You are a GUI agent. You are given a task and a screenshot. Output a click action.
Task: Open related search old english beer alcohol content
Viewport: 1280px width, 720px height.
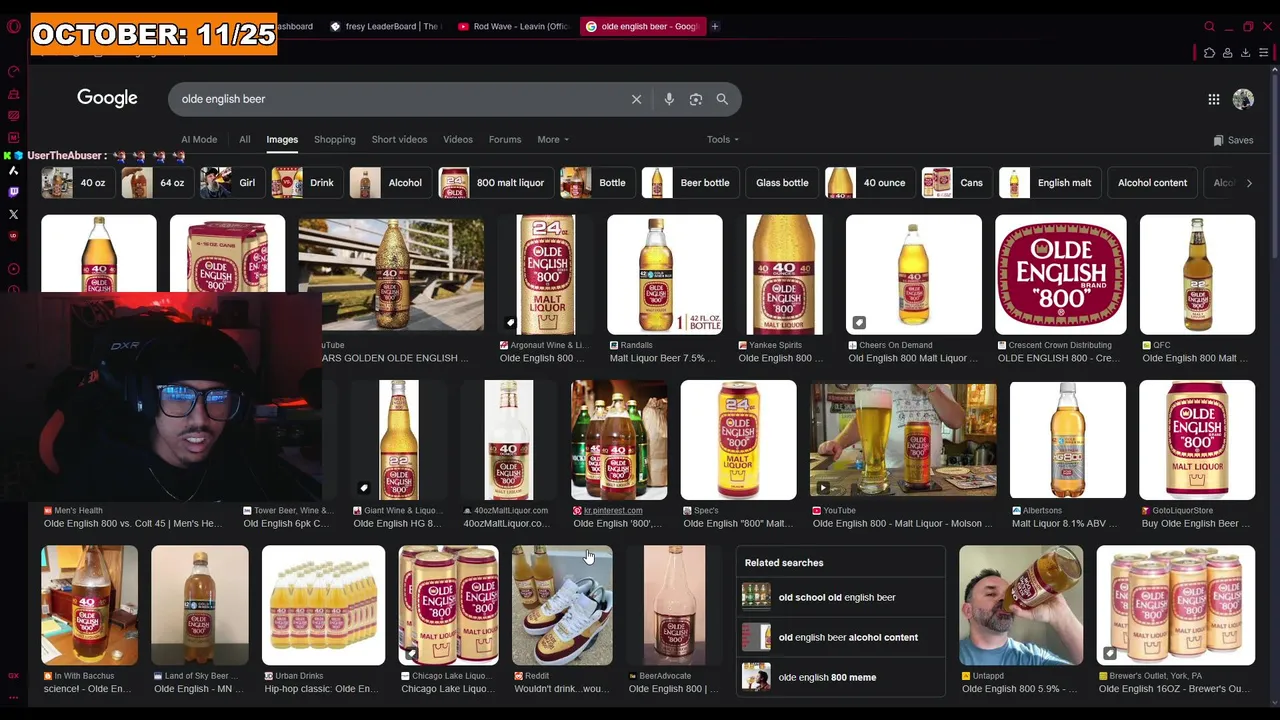[840, 637]
